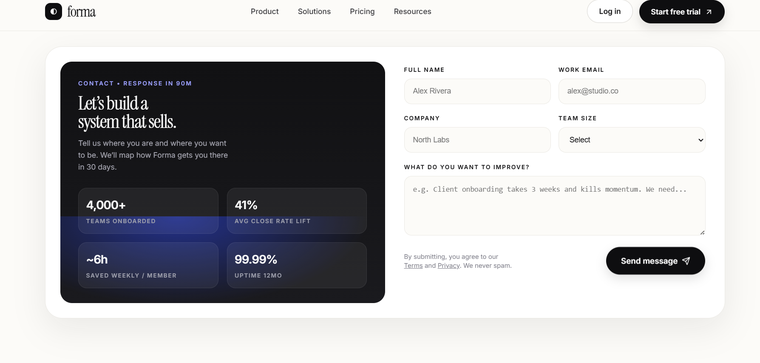This screenshot has width=760, height=363.
Task: Focus the Company input field
Action: pos(477,140)
